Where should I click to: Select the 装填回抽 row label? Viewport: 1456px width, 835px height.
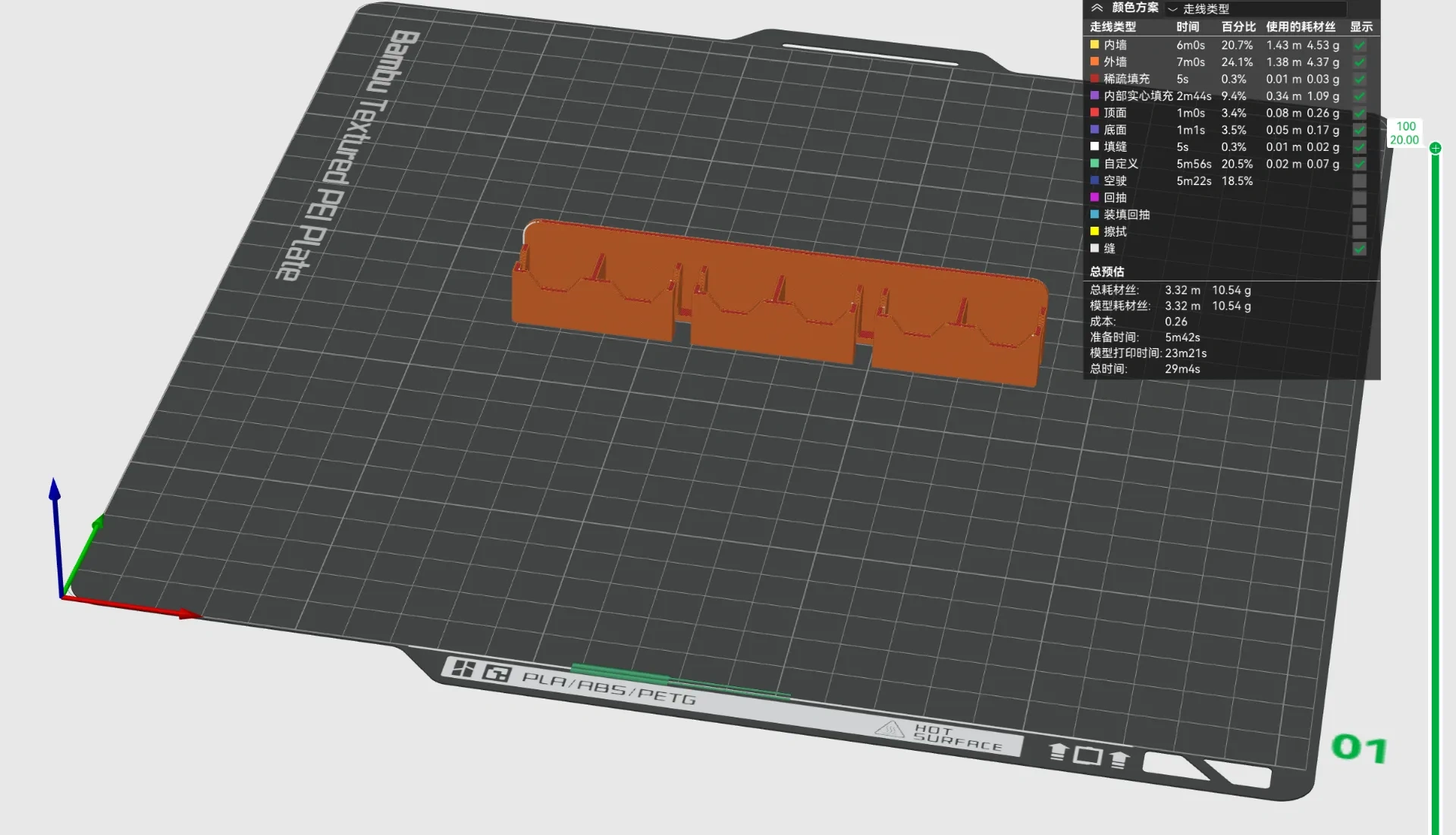pos(1126,215)
